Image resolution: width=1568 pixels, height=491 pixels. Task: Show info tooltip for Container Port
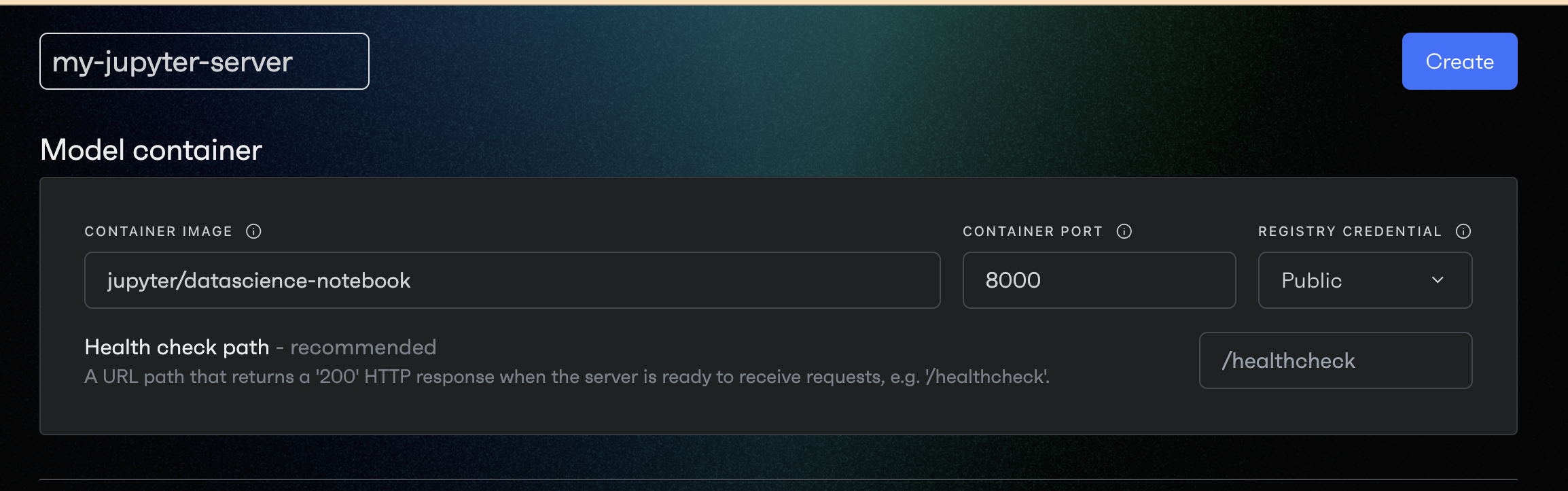[1124, 231]
